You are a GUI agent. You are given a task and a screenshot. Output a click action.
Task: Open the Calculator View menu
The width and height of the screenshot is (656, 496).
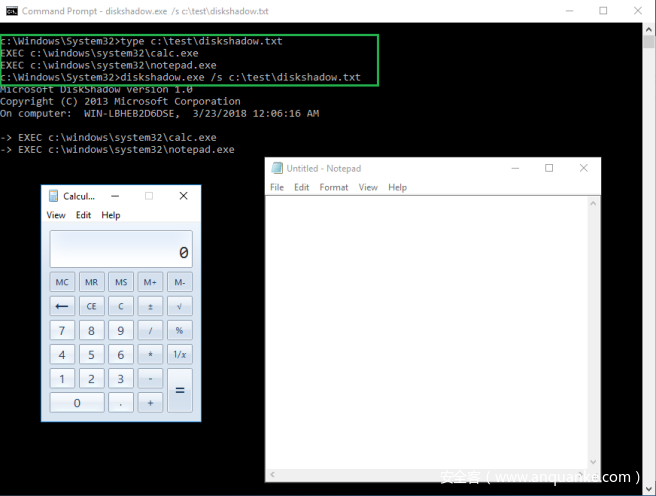click(56, 215)
